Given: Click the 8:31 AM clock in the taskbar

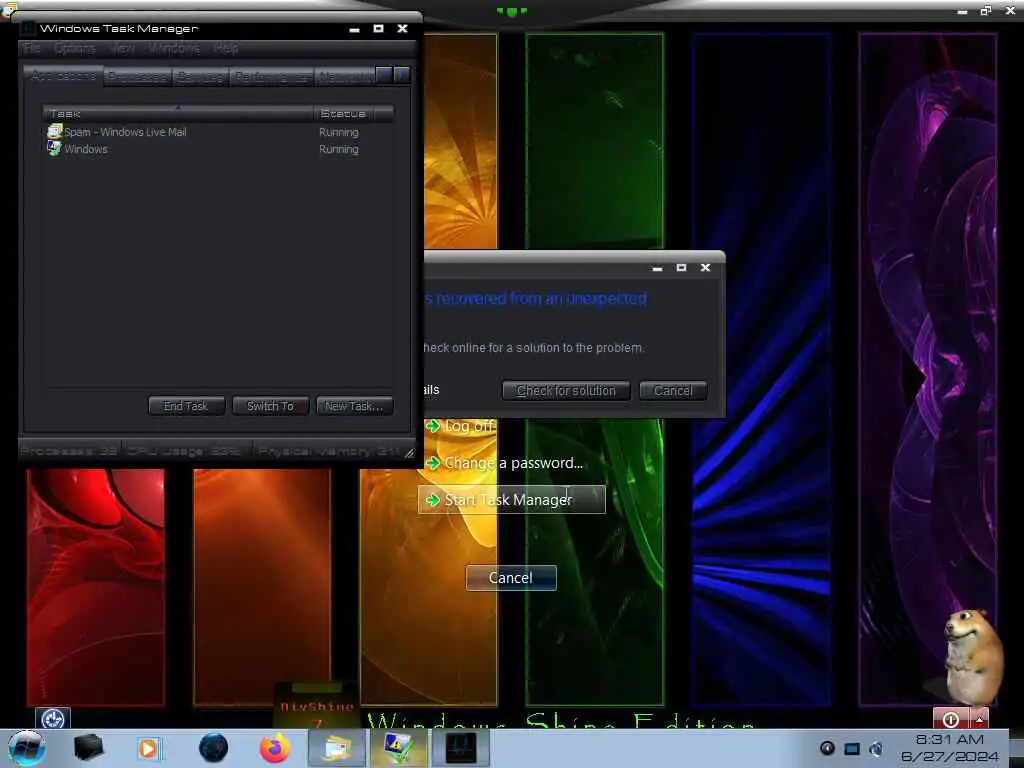Looking at the screenshot, I should [950, 740].
